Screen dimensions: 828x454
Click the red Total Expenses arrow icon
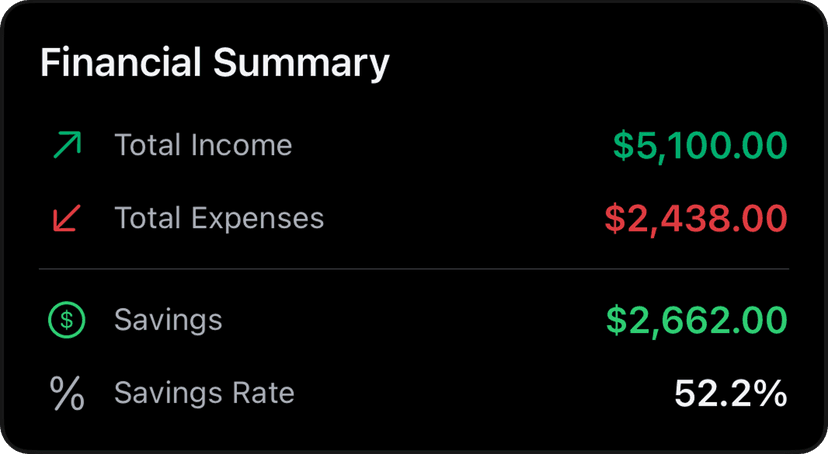tap(67, 219)
